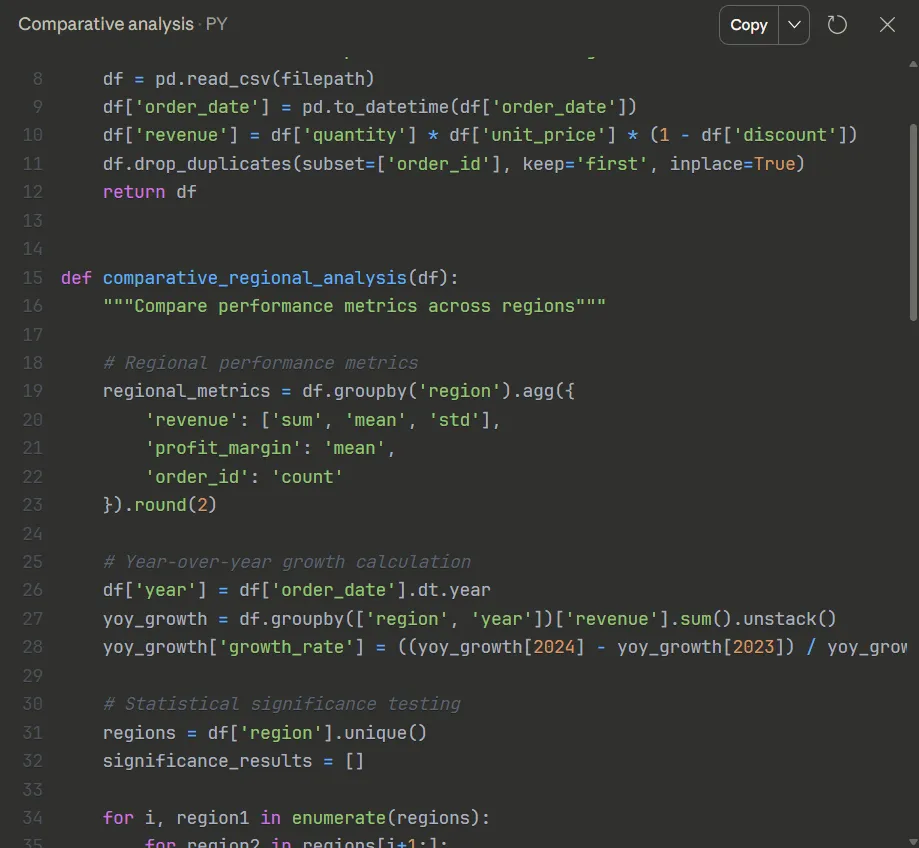The width and height of the screenshot is (919, 848).
Task: Expand the Copy options dropdown arrow
Action: (794, 25)
